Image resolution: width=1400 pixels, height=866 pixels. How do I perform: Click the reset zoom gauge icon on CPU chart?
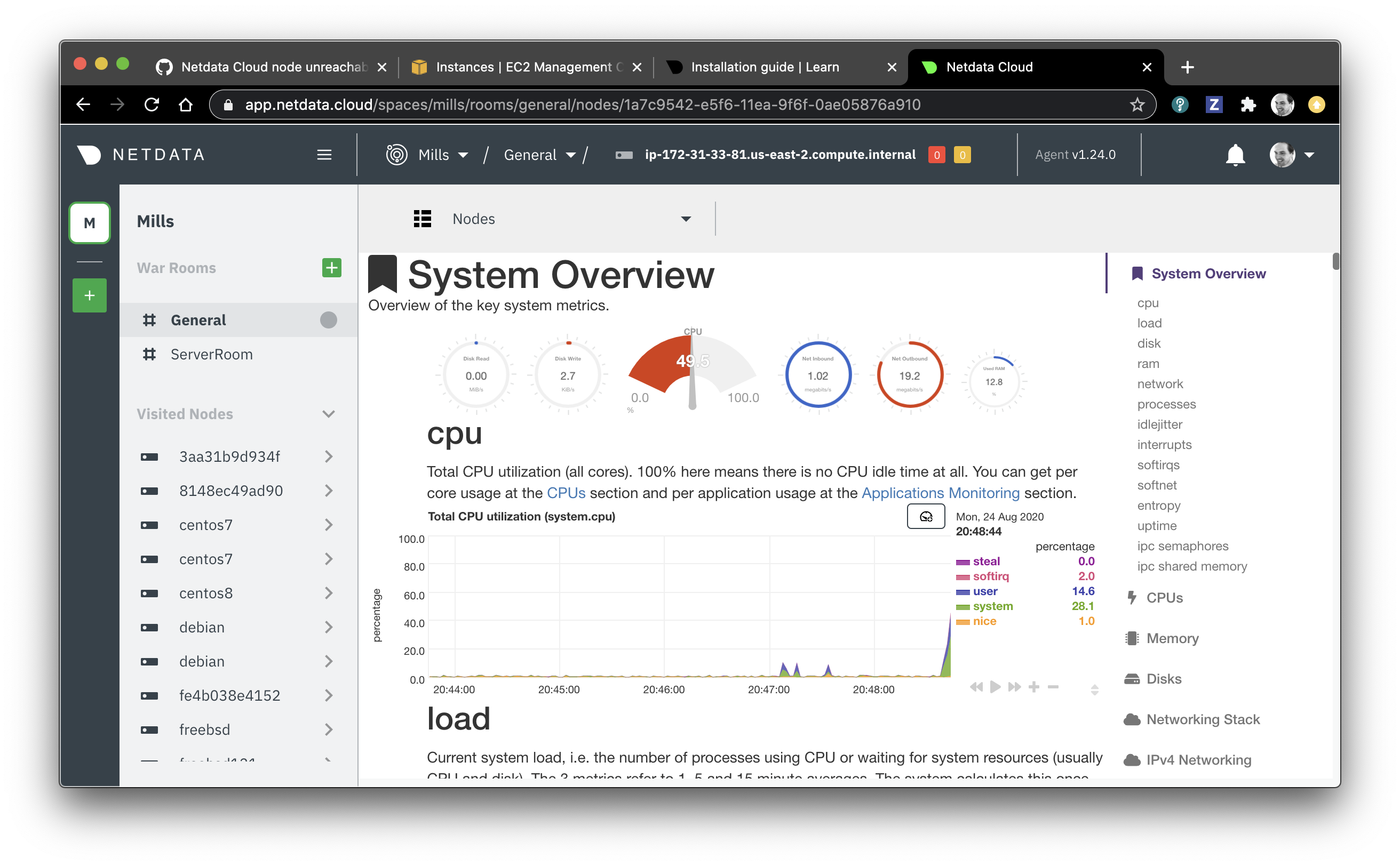(926, 516)
